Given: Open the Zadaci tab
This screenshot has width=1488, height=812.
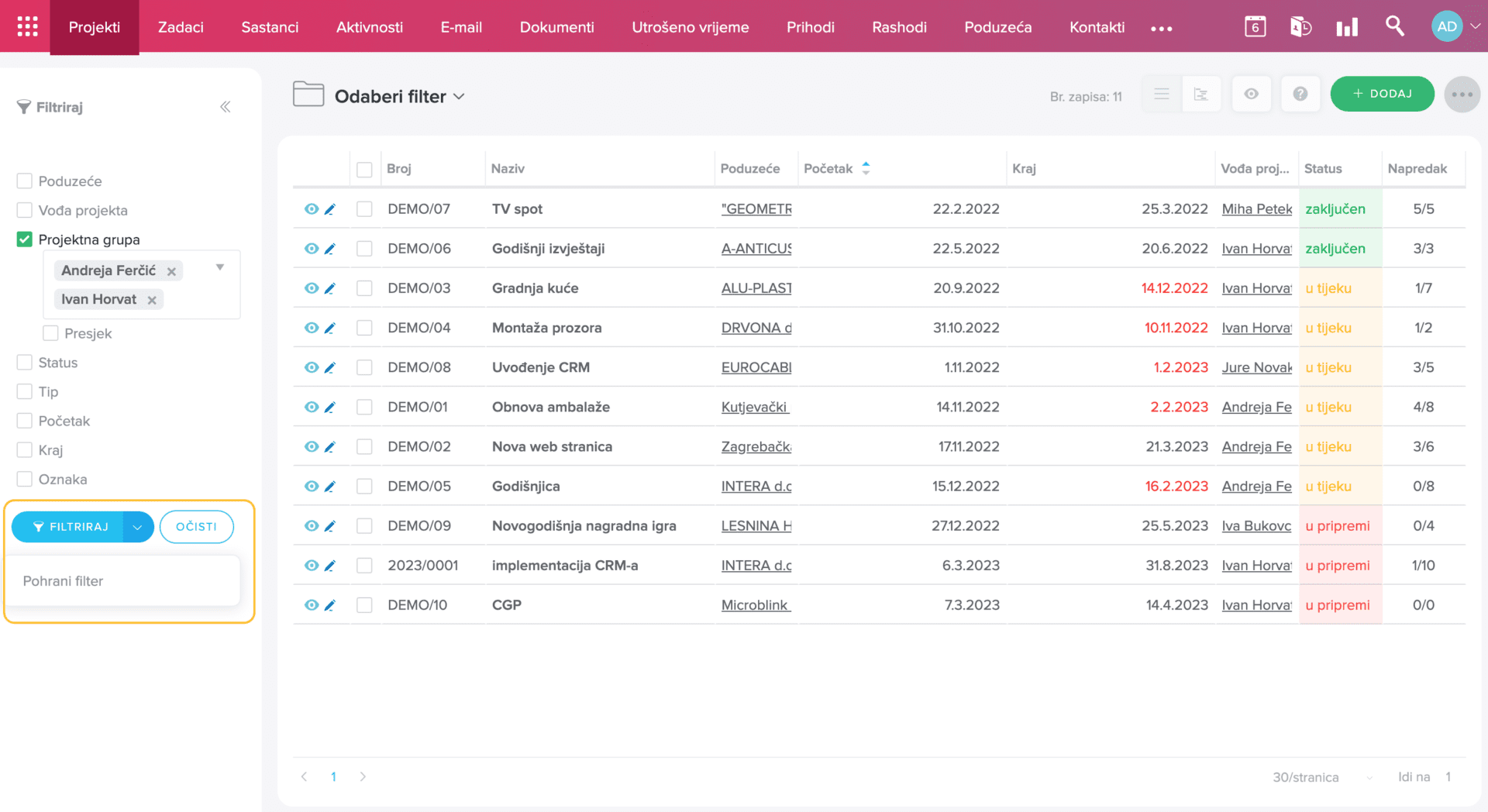Looking at the screenshot, I should tap(181, 27).
